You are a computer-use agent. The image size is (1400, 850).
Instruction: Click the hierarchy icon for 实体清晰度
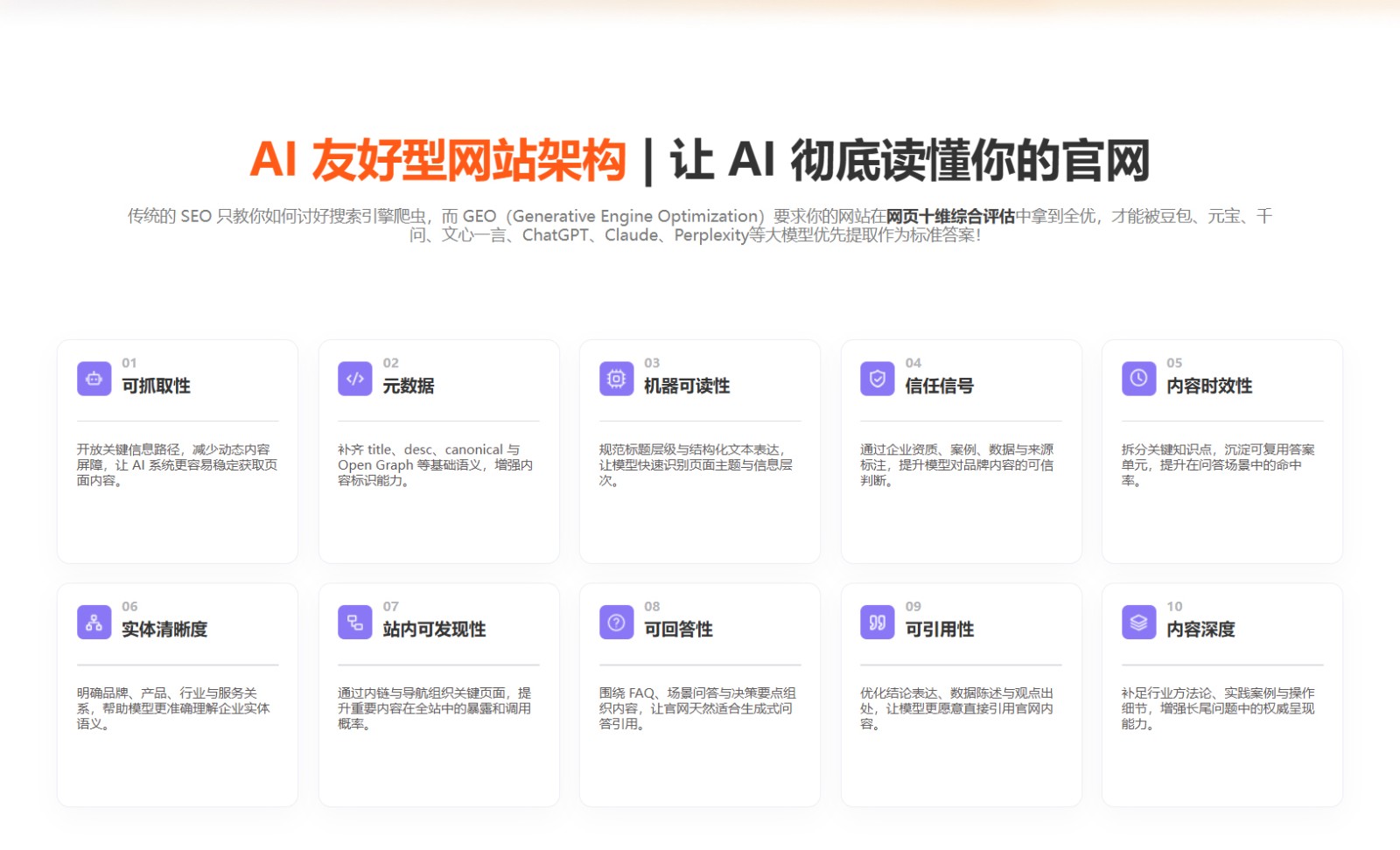(x=94, y=623)
